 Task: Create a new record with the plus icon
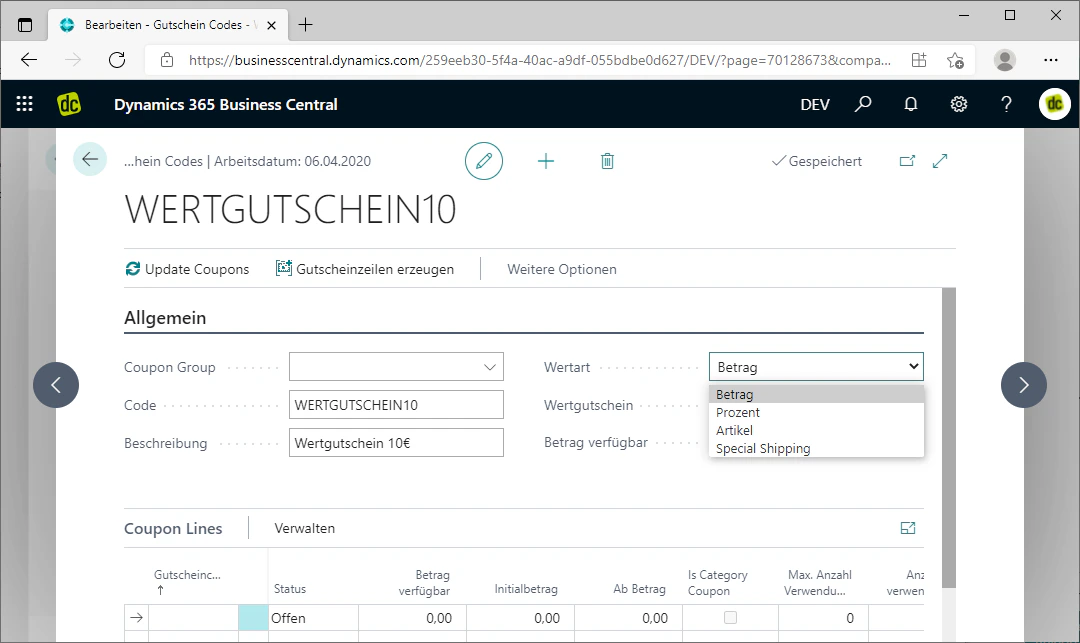(546, 161)
